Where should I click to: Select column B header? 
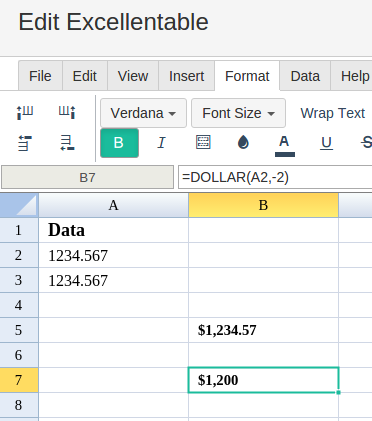pyautogui.click(x=263, y=205)
